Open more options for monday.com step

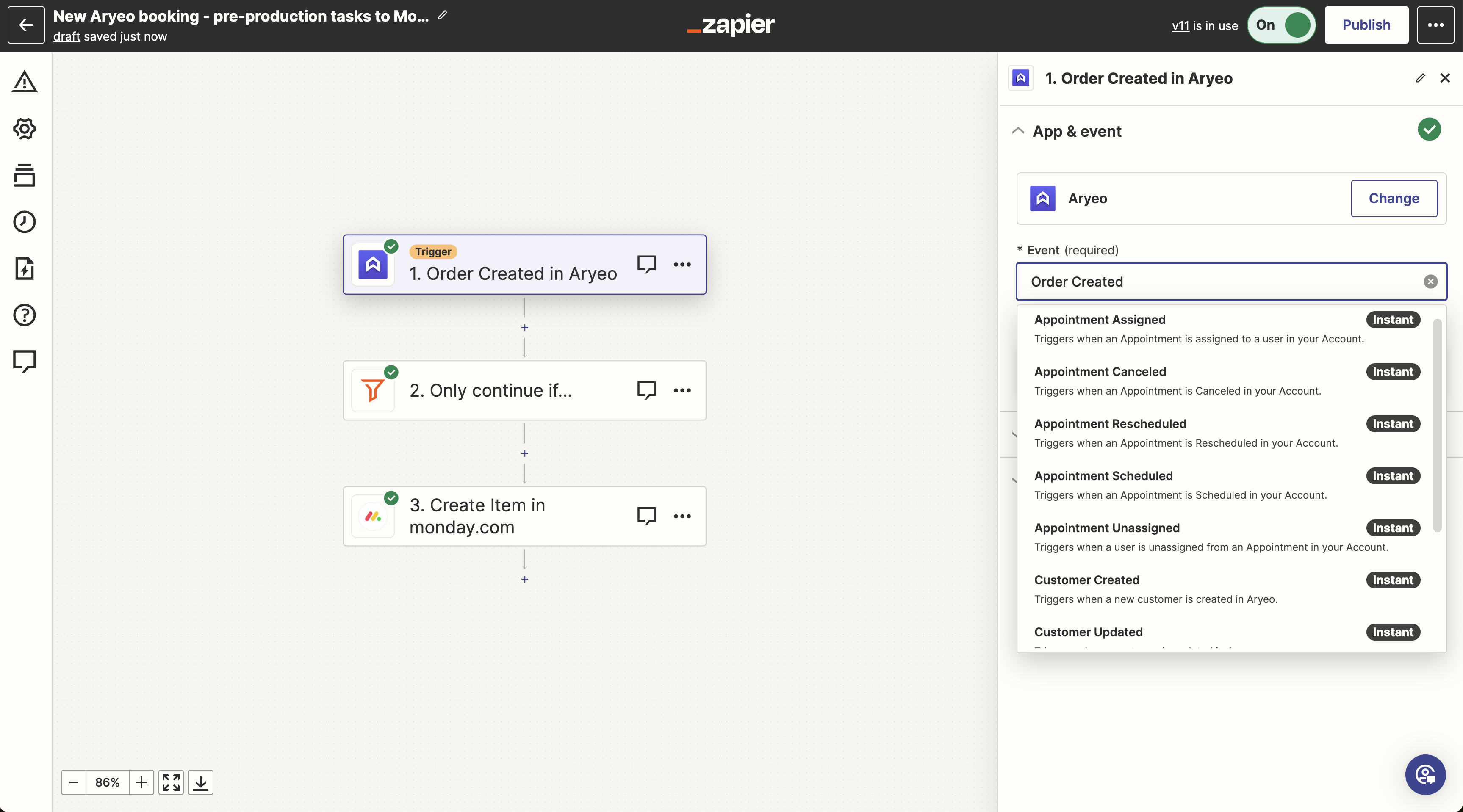682,517
